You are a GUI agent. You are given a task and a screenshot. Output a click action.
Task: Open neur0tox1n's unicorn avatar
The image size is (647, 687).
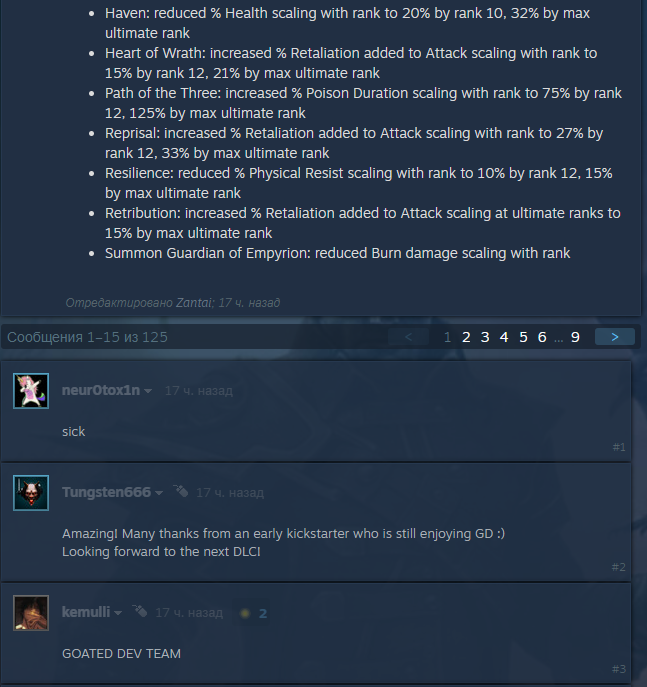pyautogui.click(x=31, y=390)
